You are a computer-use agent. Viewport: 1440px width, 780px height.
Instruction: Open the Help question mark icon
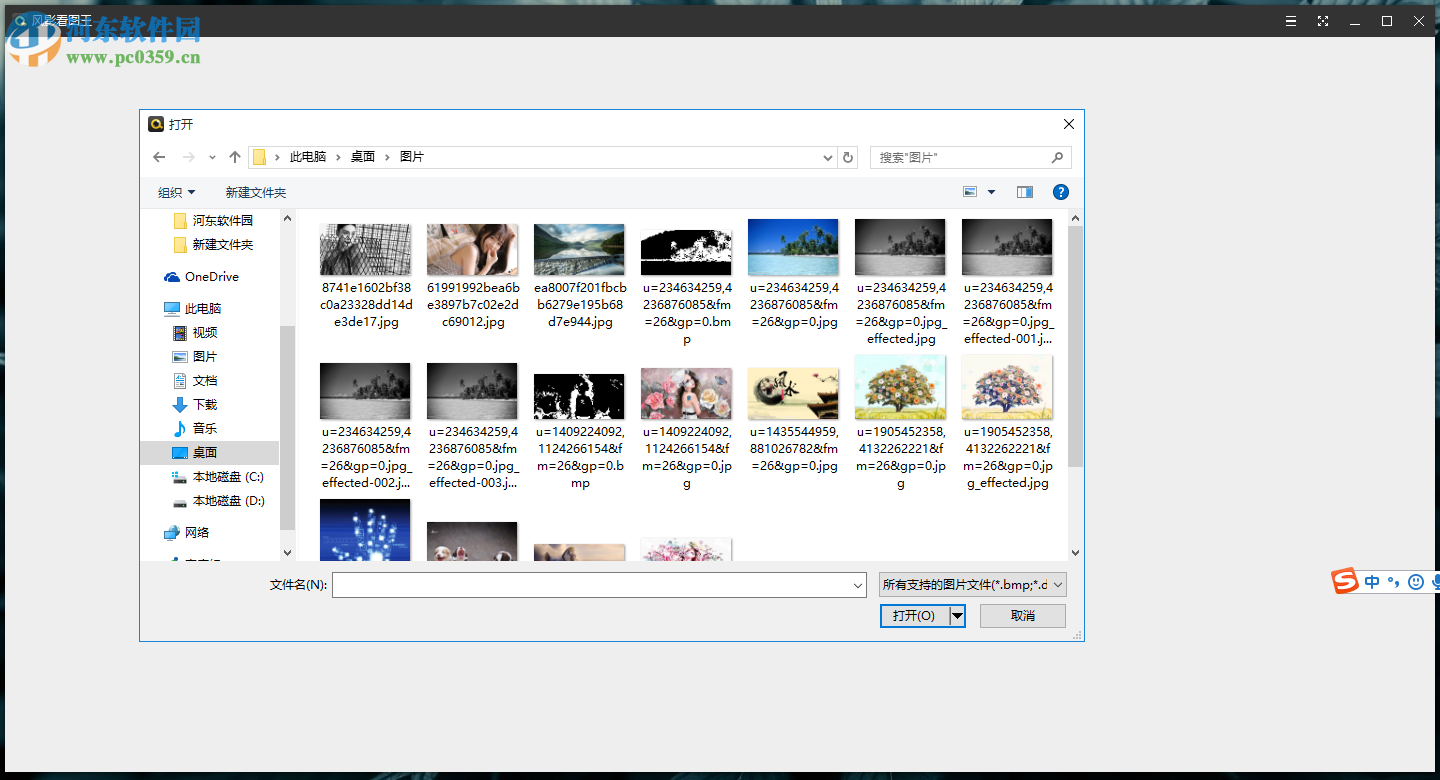(x=1061, y=192)
